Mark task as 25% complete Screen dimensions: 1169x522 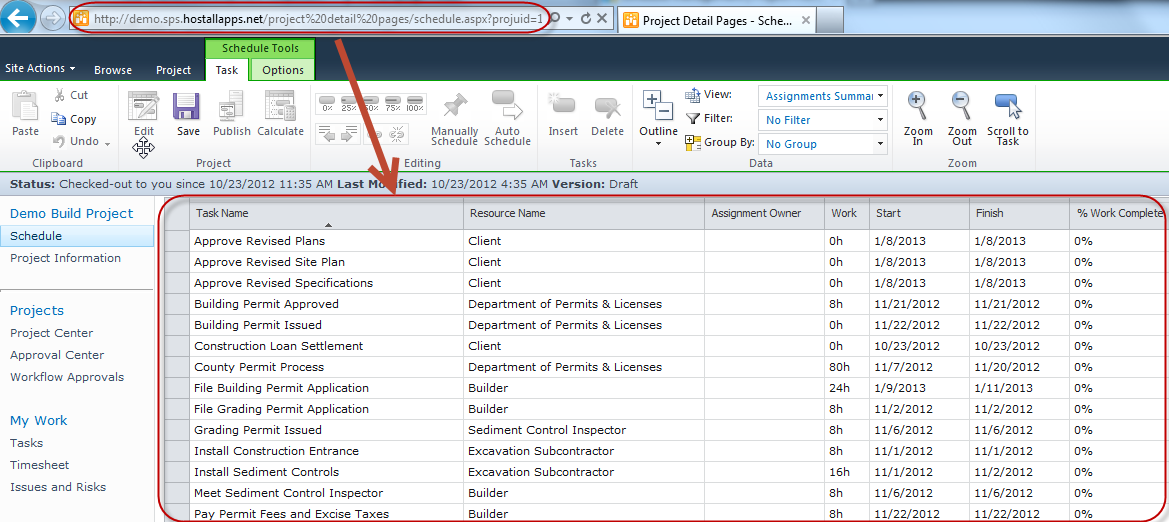pyautogui.click(x=350, y=103)
